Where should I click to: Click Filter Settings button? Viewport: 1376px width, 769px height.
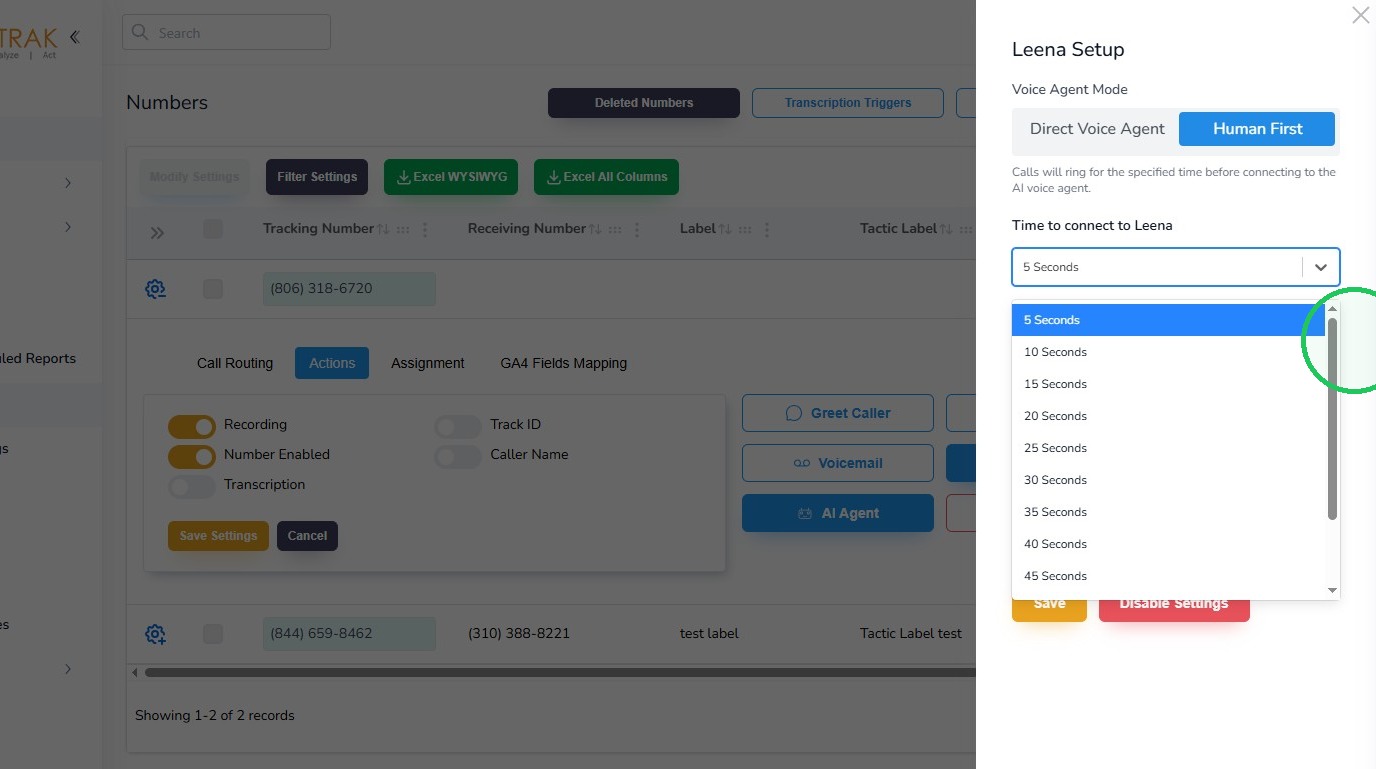click(317, 177)
